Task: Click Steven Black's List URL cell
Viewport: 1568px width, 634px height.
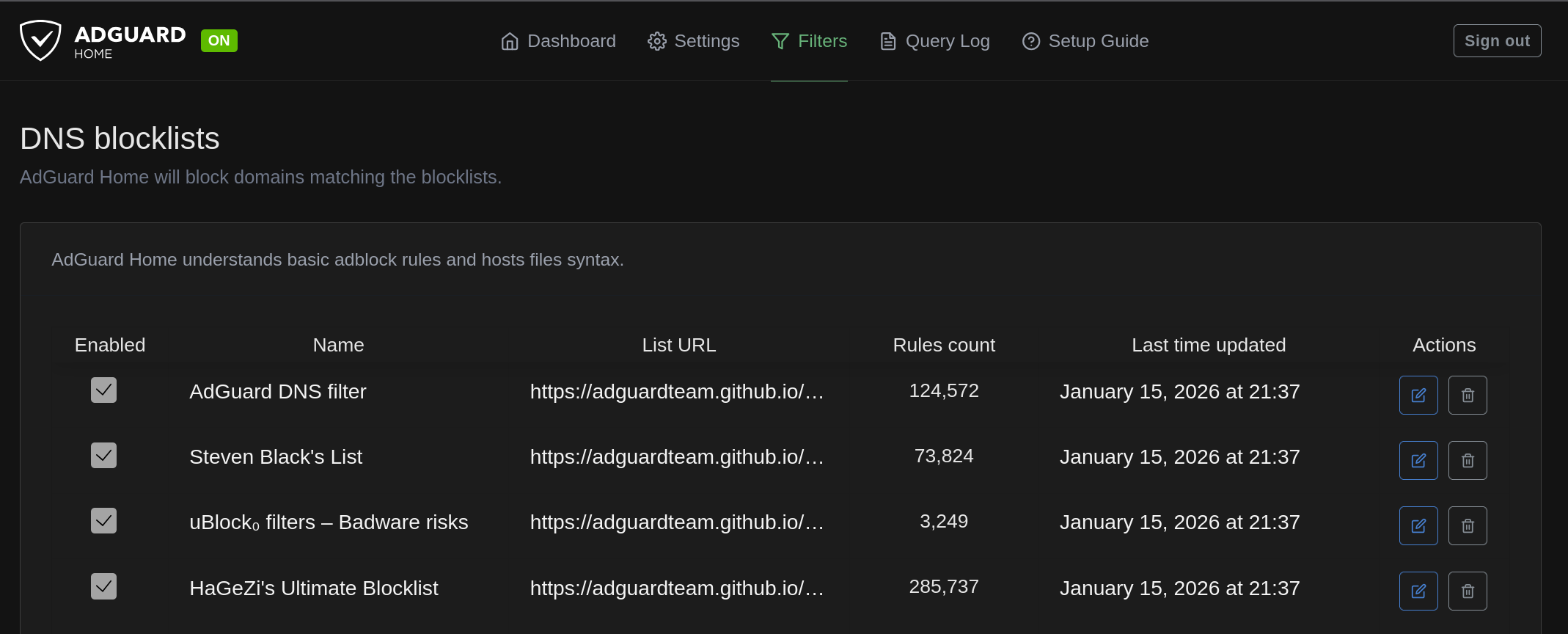Action: tap(677, 457)
